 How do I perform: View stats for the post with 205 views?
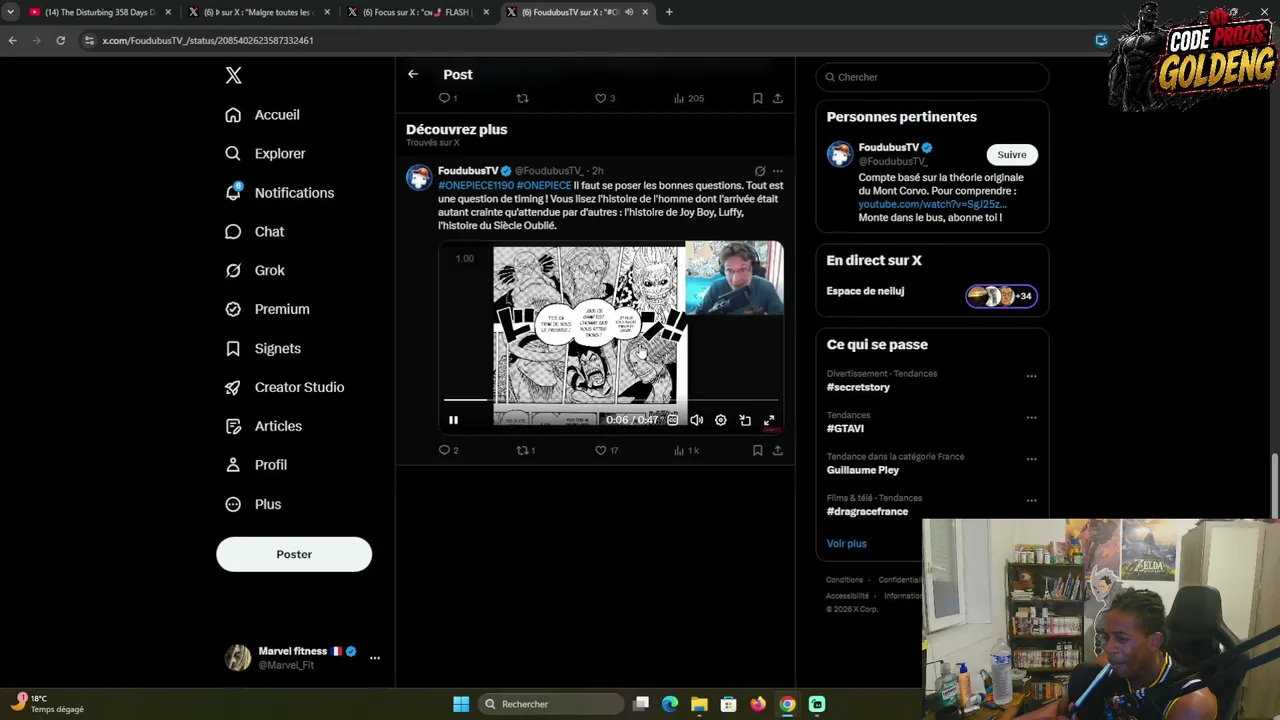pos(689,98)
